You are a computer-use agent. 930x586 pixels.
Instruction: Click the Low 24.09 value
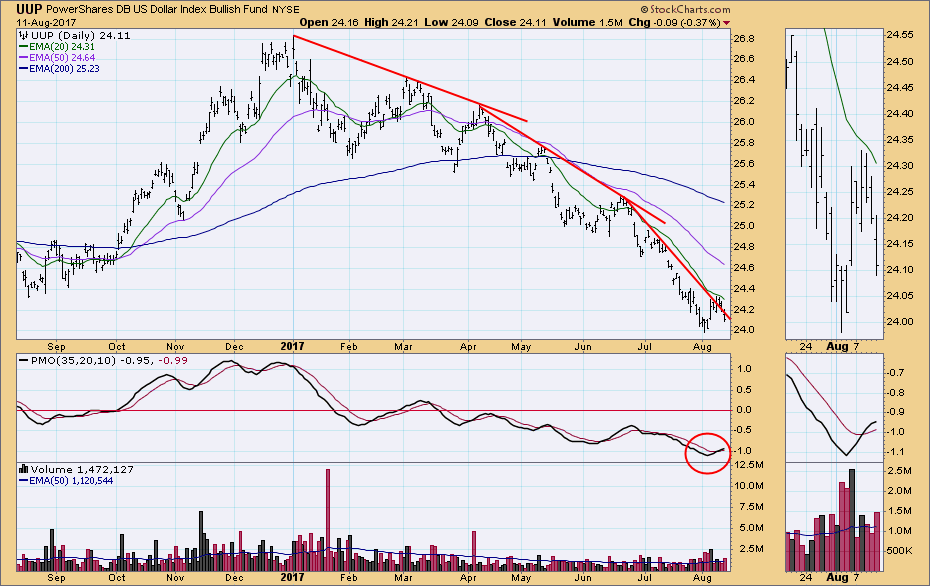[451, 23]
